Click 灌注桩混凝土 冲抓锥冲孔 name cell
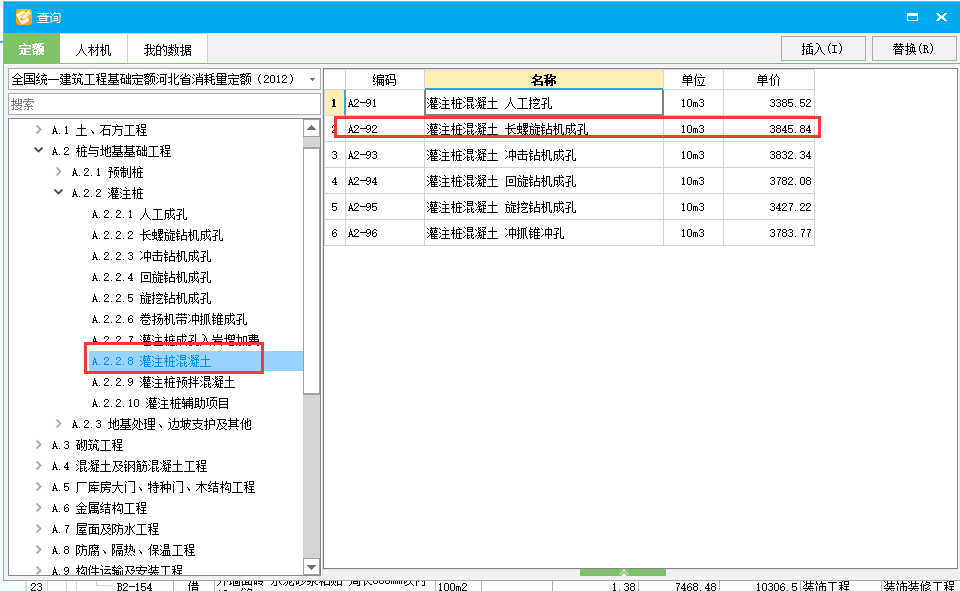Image resolution: width=960 pixels, height=591 pixels. pos(544,233)
